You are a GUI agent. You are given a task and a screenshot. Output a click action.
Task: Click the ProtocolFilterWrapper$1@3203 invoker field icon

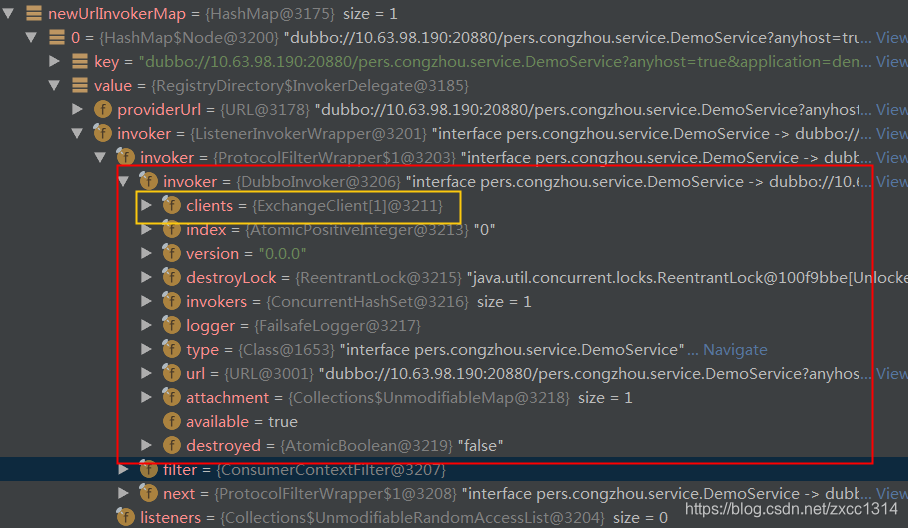pos(126,157)
